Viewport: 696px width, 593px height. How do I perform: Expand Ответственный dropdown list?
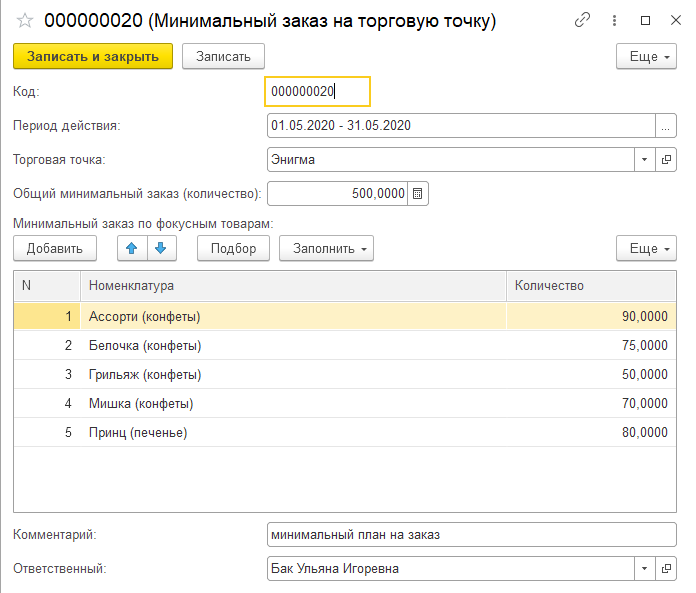[645, 569]
